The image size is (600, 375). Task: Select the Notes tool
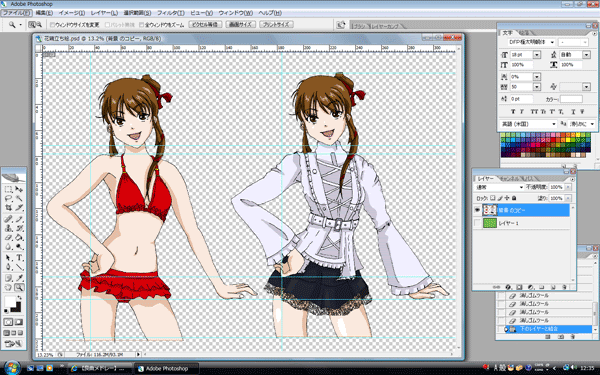pyautogui.click(x=8, y=278)
